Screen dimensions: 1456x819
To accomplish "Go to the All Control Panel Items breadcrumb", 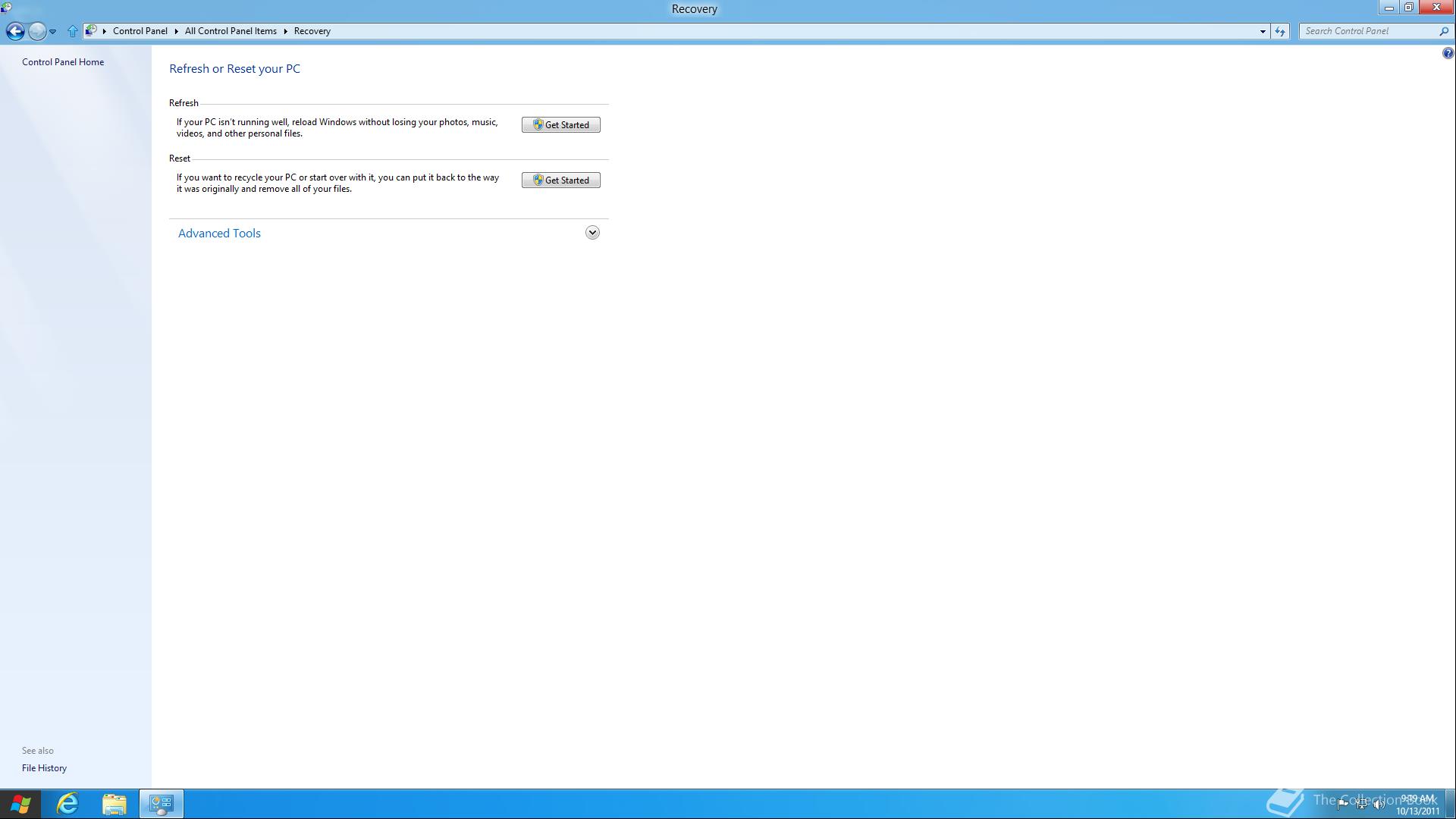I will pos(231,31).
